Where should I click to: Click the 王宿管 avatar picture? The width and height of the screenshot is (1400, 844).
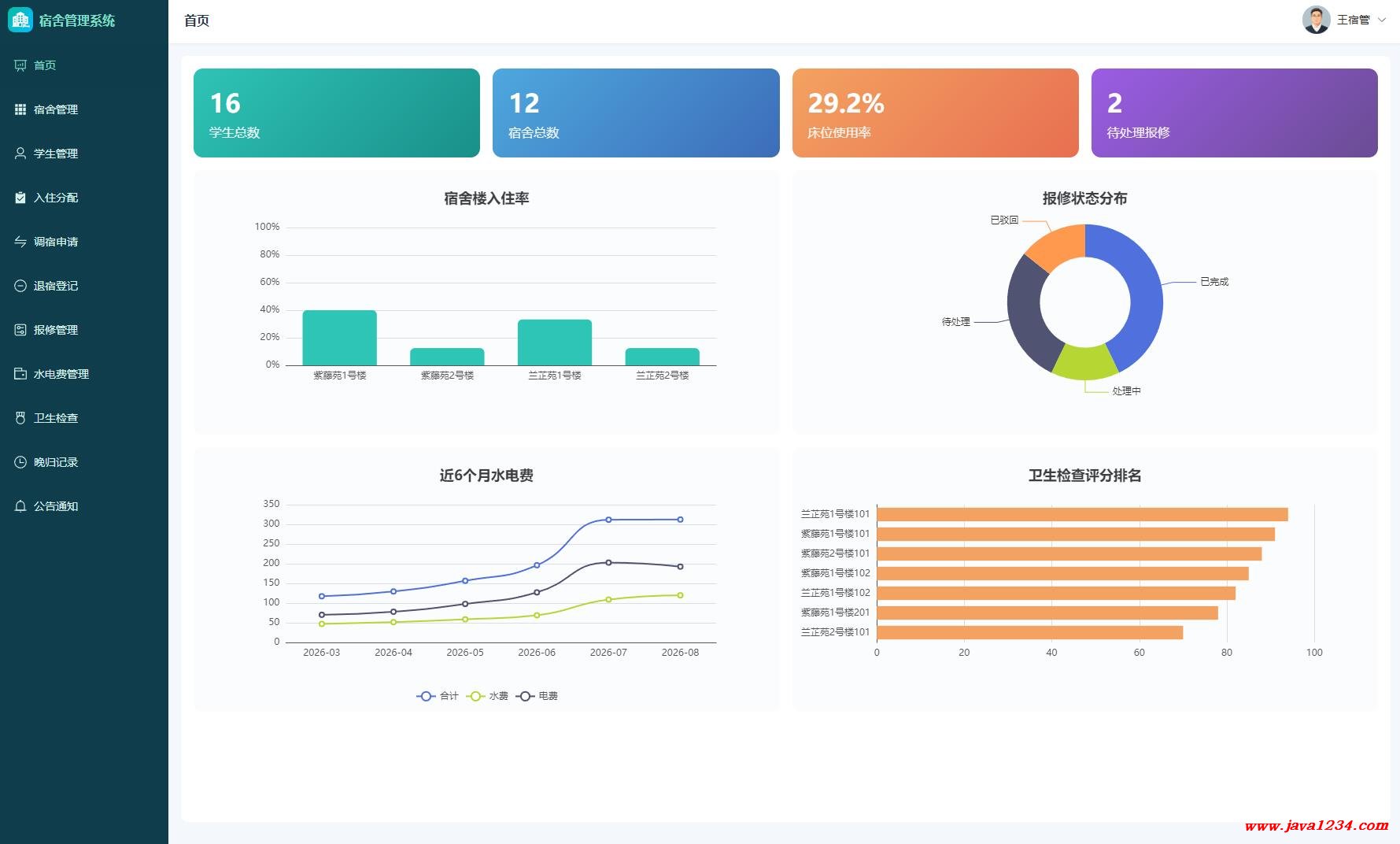coord(1316,20)
